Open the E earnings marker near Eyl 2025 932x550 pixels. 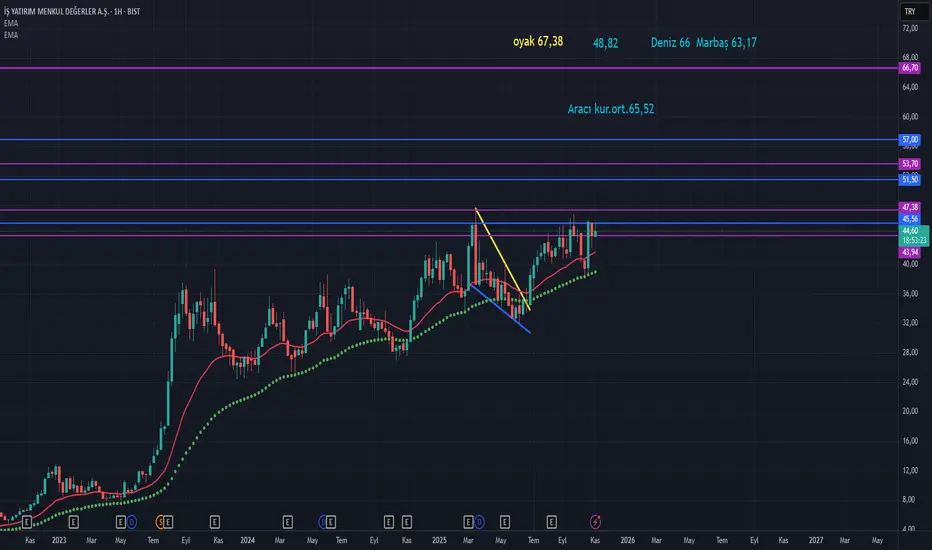[x=552, y=521]
